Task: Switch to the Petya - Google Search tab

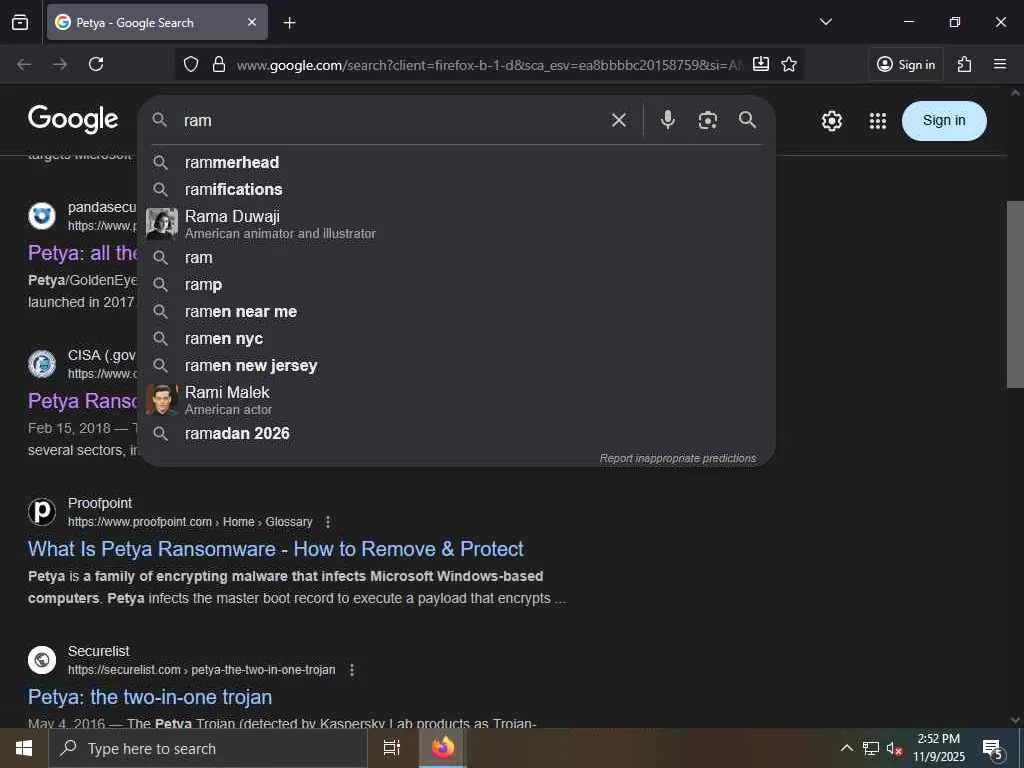Action: click(157, 22)
